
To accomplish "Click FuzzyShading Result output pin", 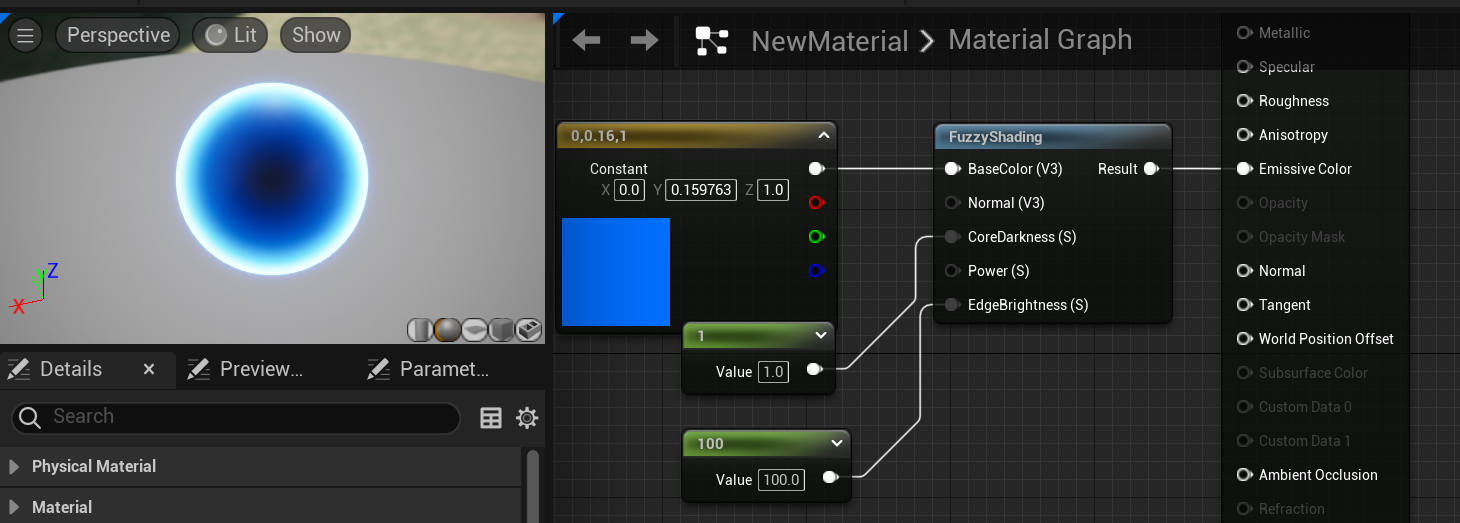I will pyautogui.click(x=1151, y=169).
